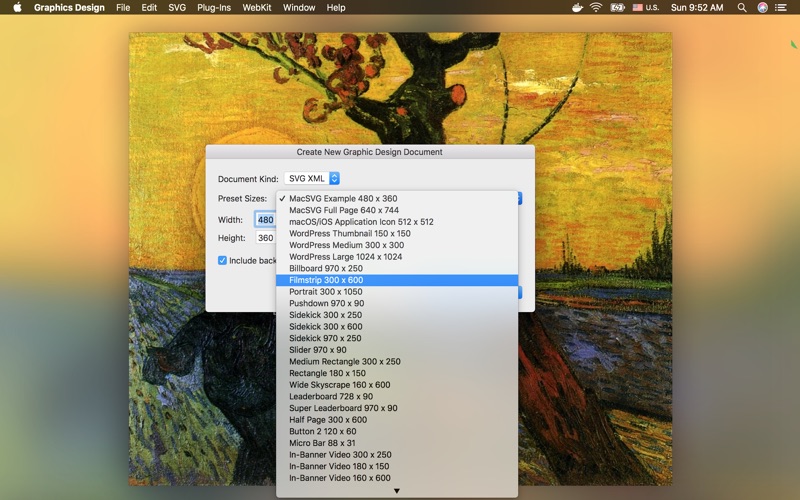Click the Wi-Fi status icon
The image size is (800, 500).
click(595, 7)
